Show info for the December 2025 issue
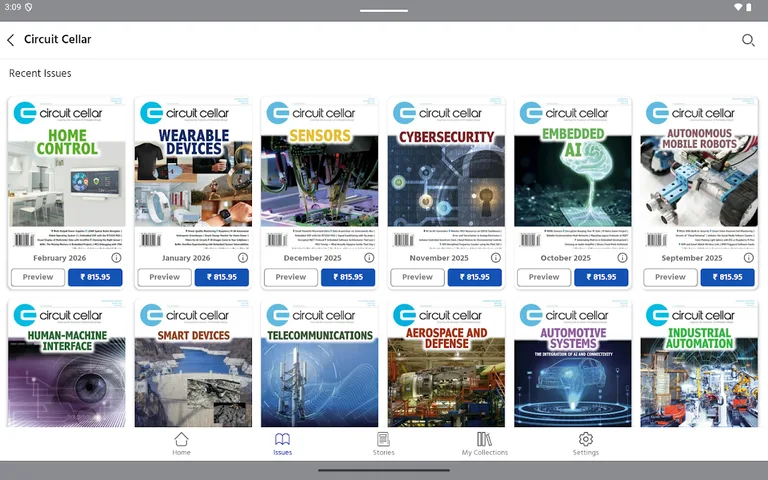 coord(370,258)
